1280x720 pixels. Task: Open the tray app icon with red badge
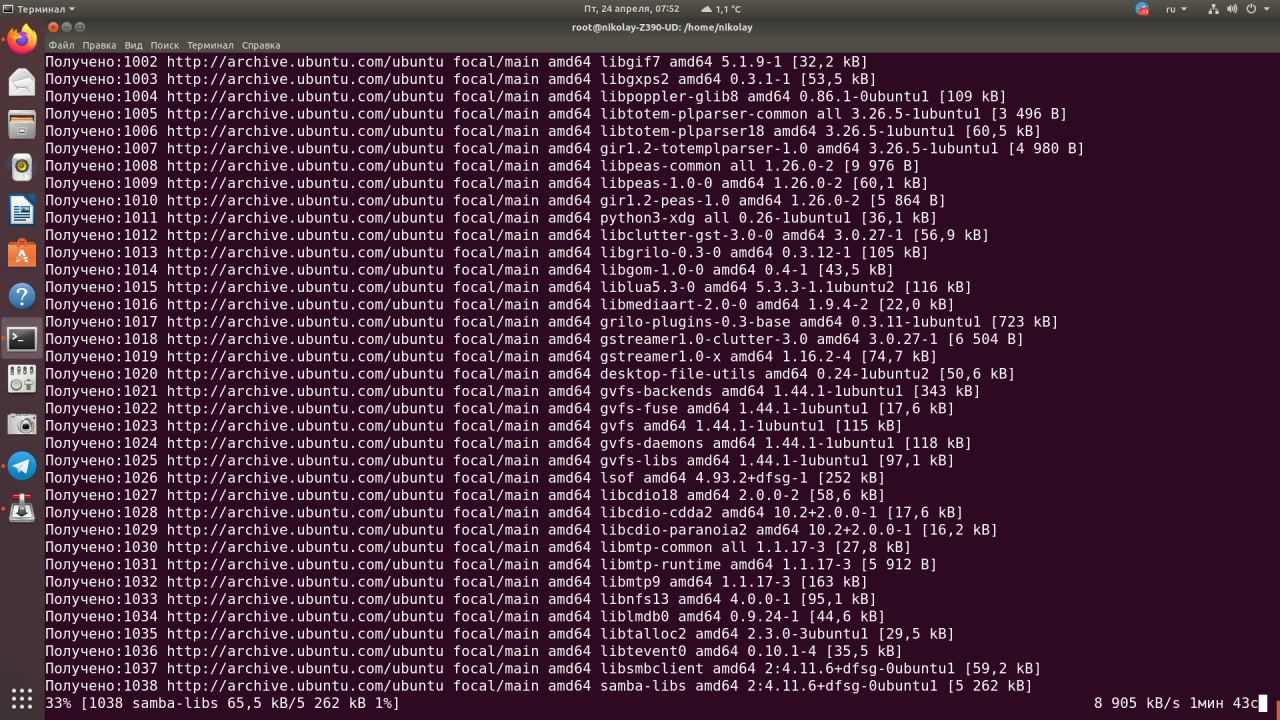tap(1143, 9)
